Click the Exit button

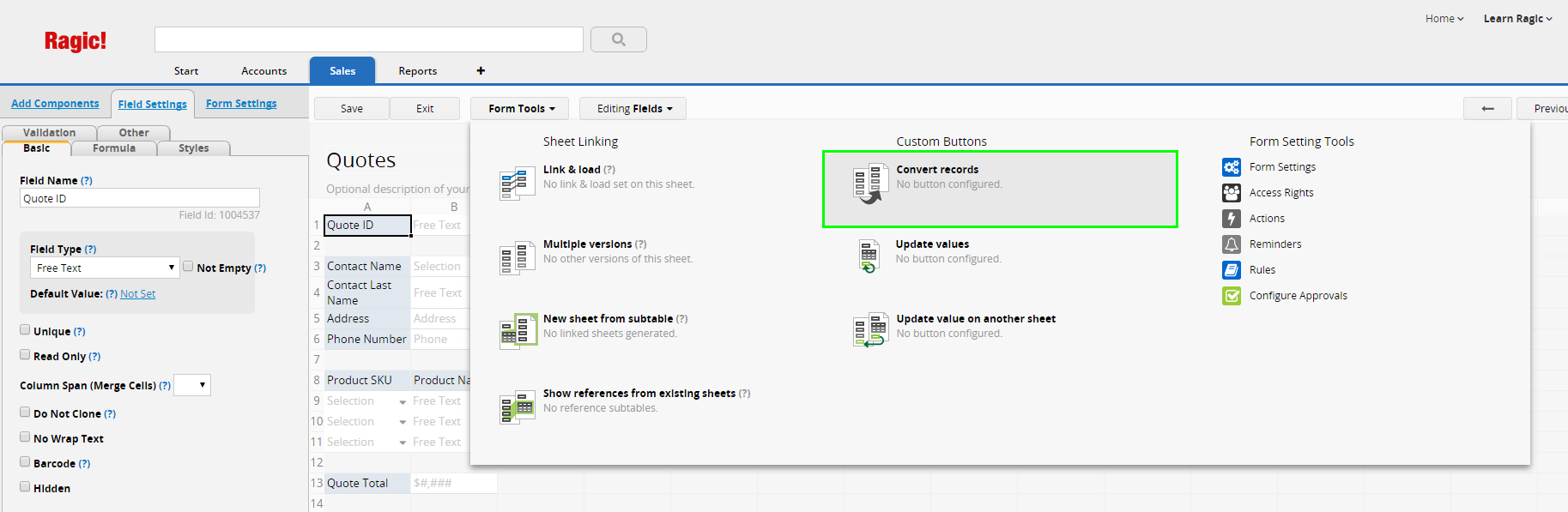pyautogui.click(x=425, y=108)
